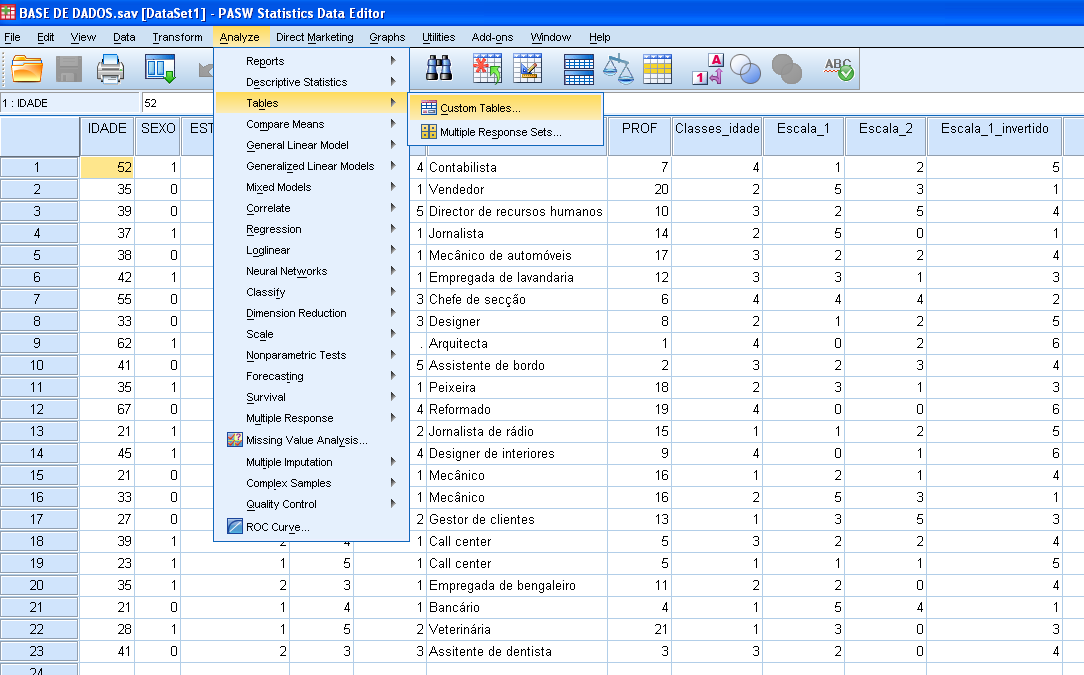Open the Weight Cases icon (scales)
1084x675 pixels.
(619, 70)
